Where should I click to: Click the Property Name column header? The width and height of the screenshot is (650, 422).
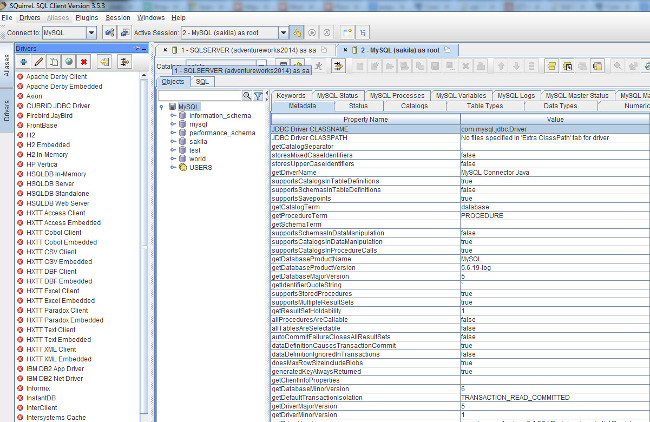click(366, 120)
